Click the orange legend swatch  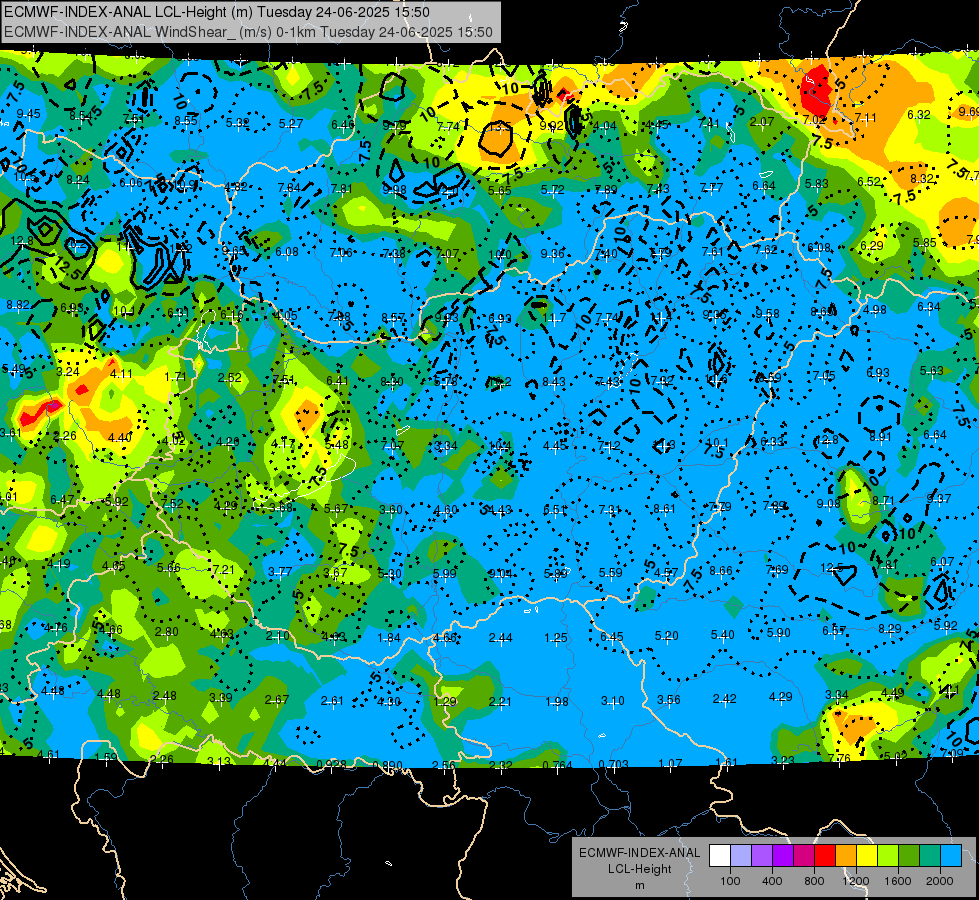point(846,856)
